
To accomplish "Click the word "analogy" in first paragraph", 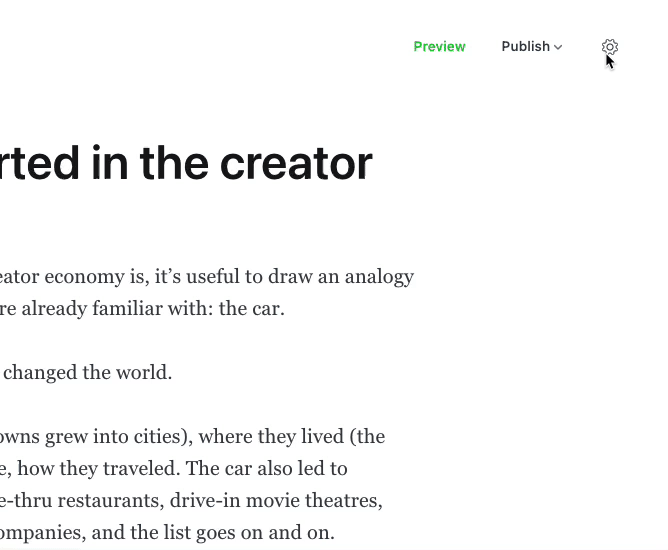I will [x=379, y=277].
